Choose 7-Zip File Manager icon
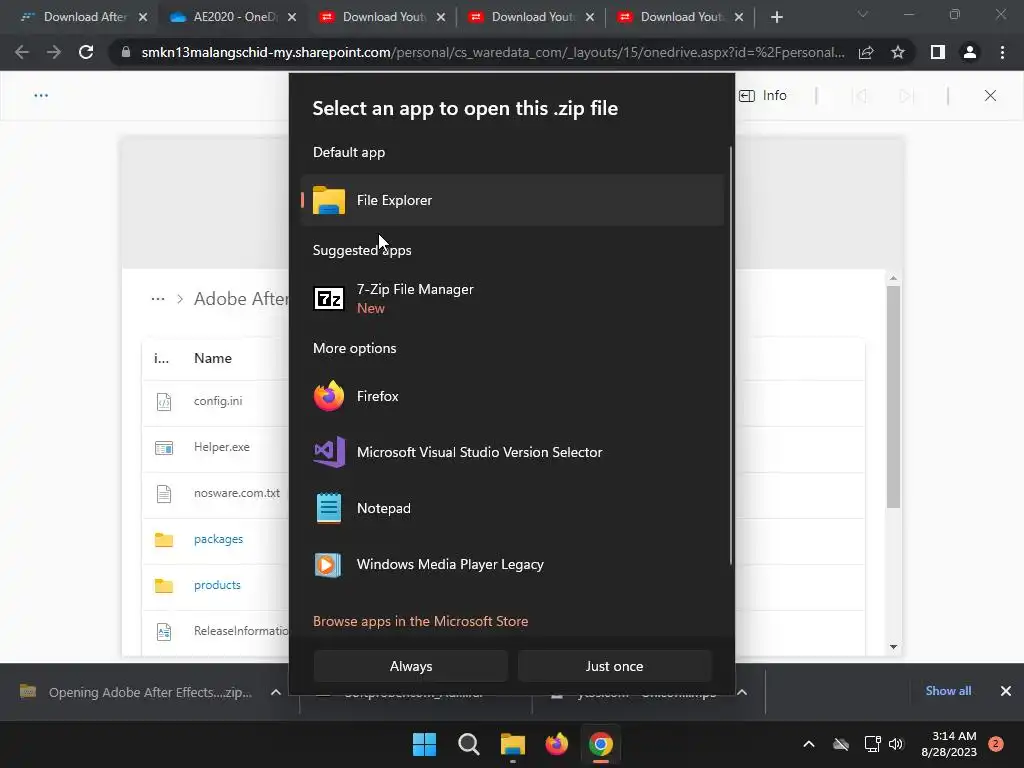This screenshot has height=768, width=1024. [x=328, y=298]
